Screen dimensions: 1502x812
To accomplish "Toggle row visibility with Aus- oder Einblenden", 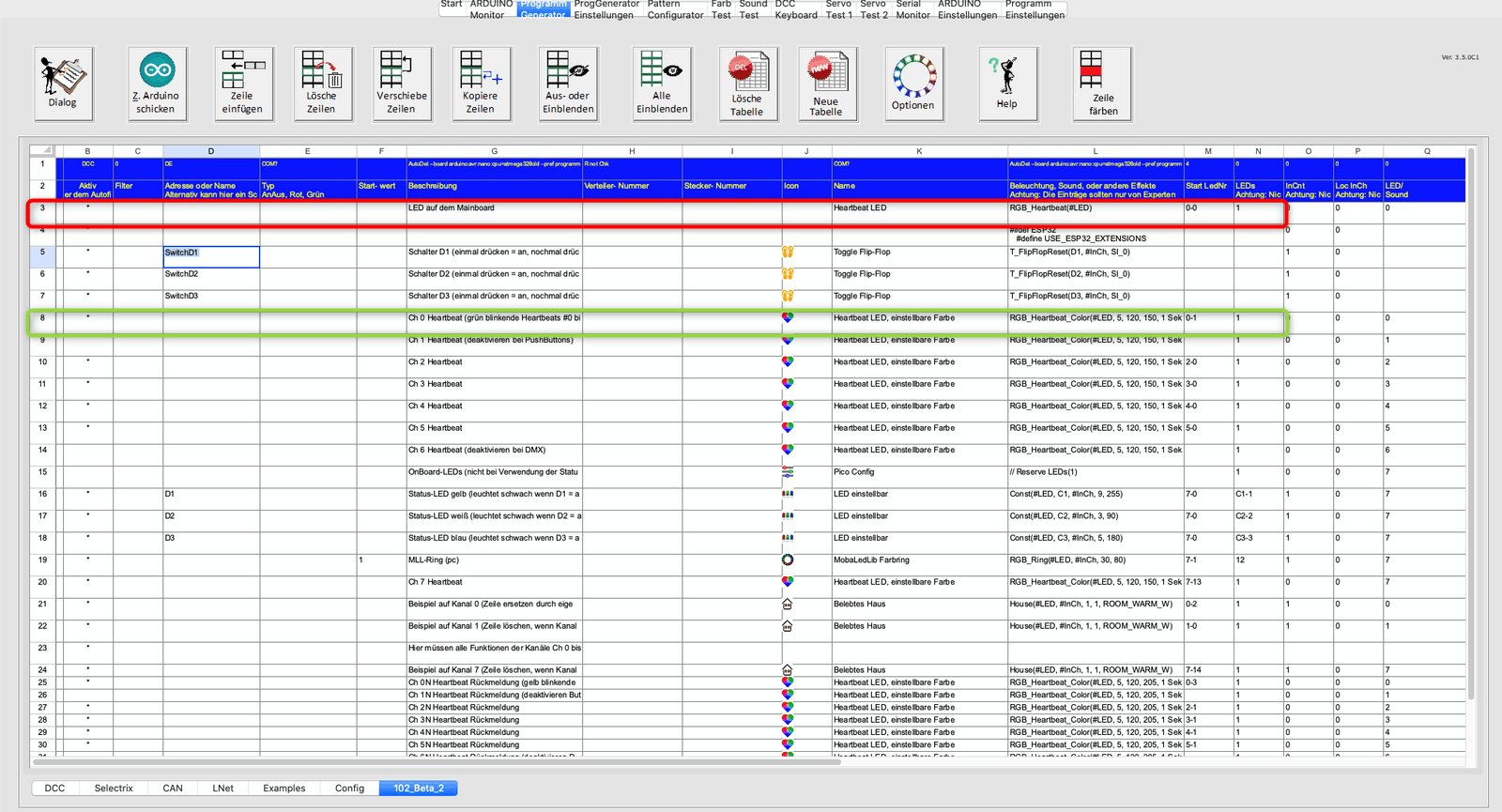I will 568,83.
